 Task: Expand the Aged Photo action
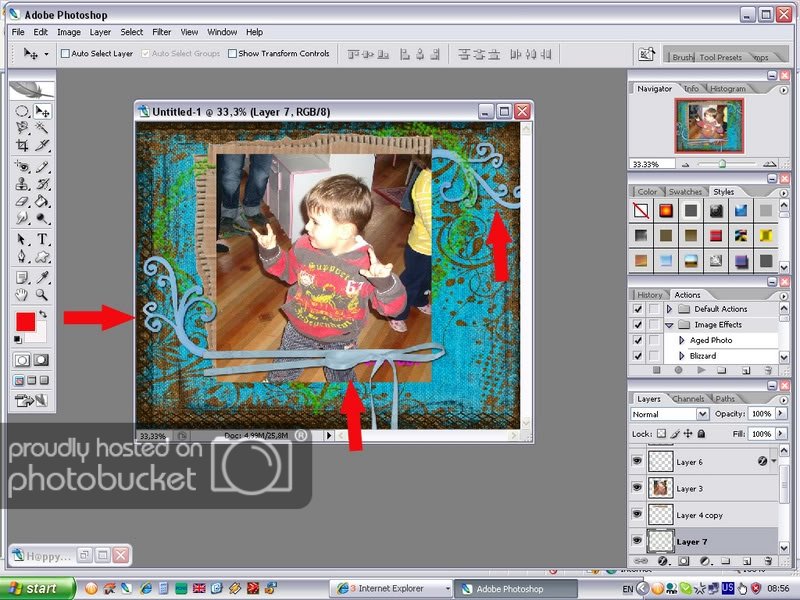tap(682, 340)
